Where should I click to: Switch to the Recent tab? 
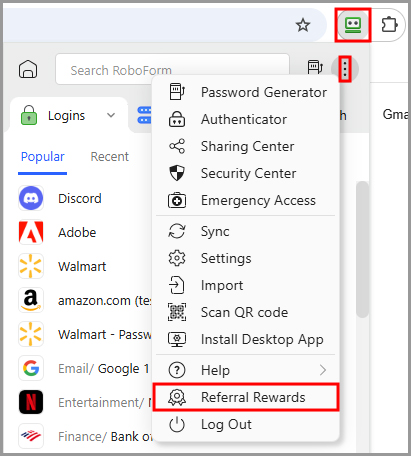tap(109, 157)
